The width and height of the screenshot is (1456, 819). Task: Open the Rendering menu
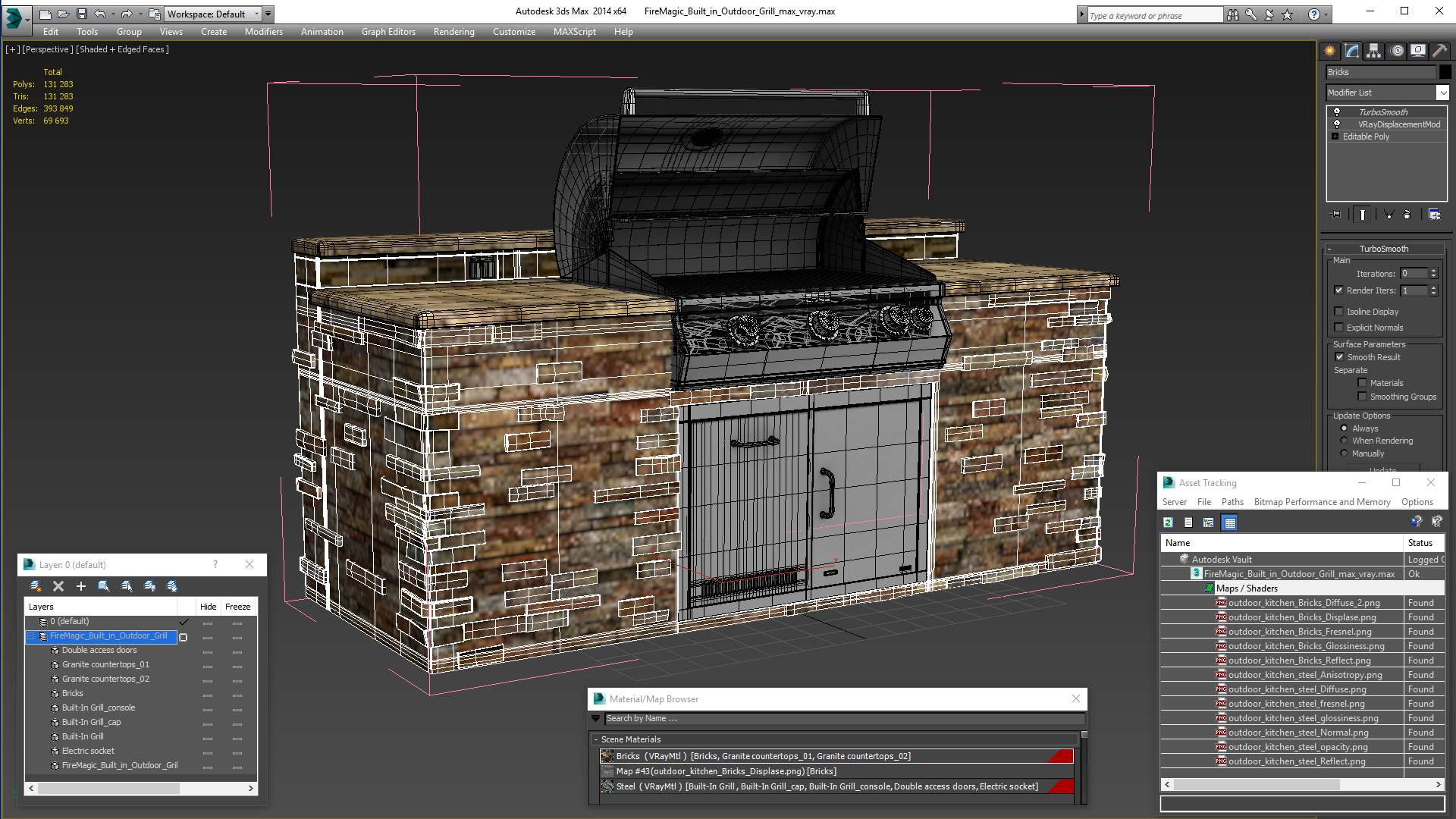pyautogui.click(x=453, y=32)
